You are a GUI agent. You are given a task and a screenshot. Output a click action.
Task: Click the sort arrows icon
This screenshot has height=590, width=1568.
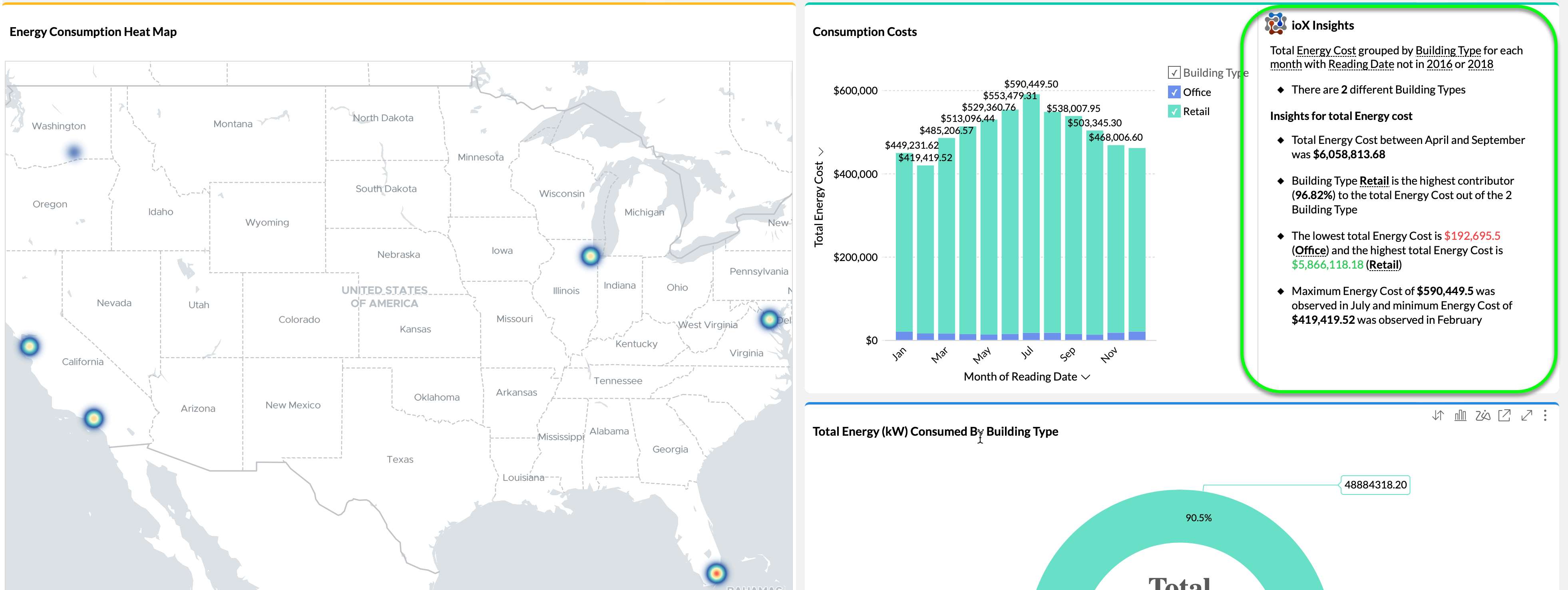coord(1438,416)
